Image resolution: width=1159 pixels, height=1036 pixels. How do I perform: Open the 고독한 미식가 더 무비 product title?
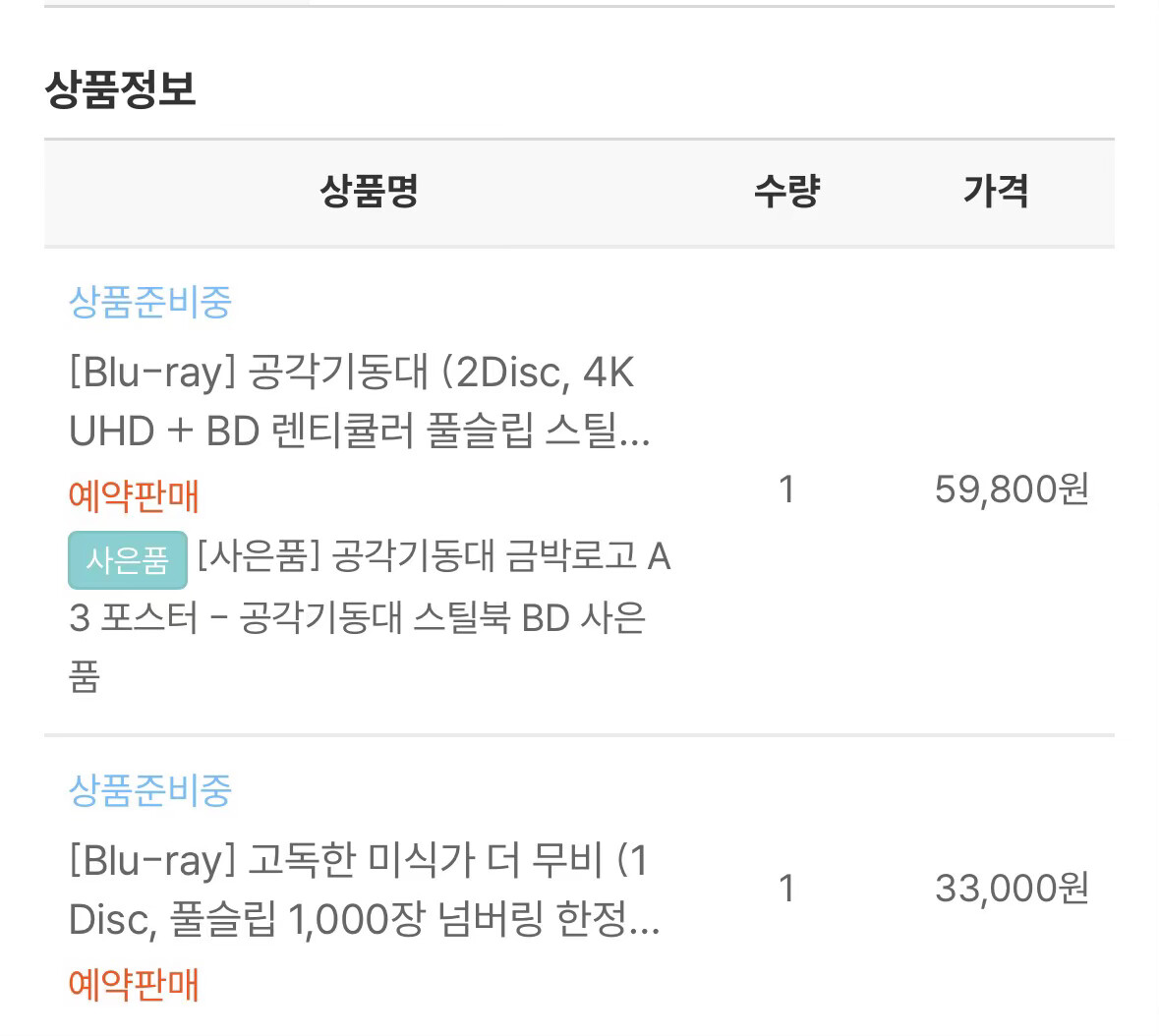(x=365, y=890)
